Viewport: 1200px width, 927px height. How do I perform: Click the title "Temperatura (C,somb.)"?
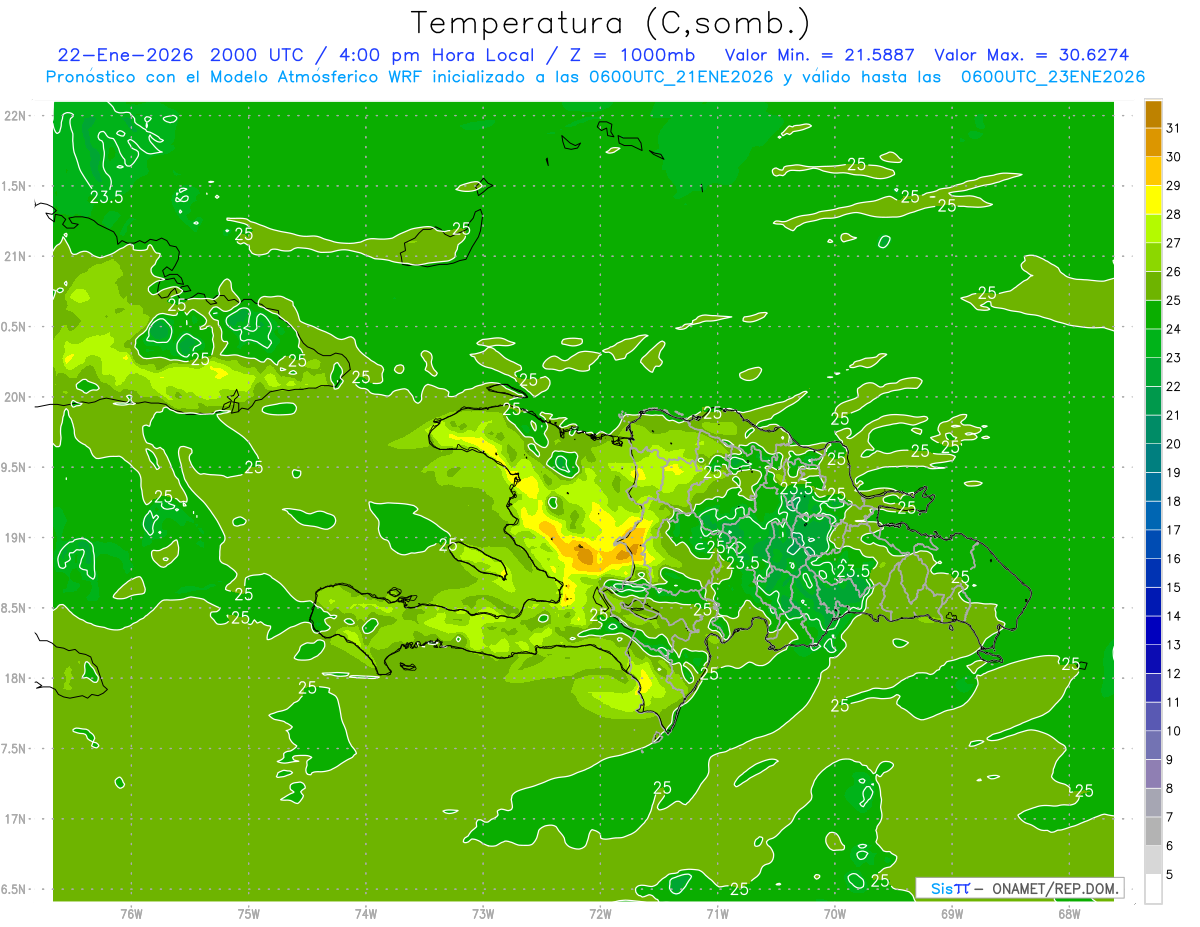tap(611, 23)
